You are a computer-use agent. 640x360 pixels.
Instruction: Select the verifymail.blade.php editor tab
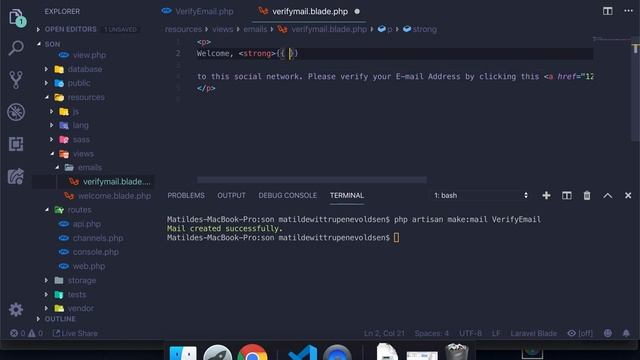coord(309,11)
